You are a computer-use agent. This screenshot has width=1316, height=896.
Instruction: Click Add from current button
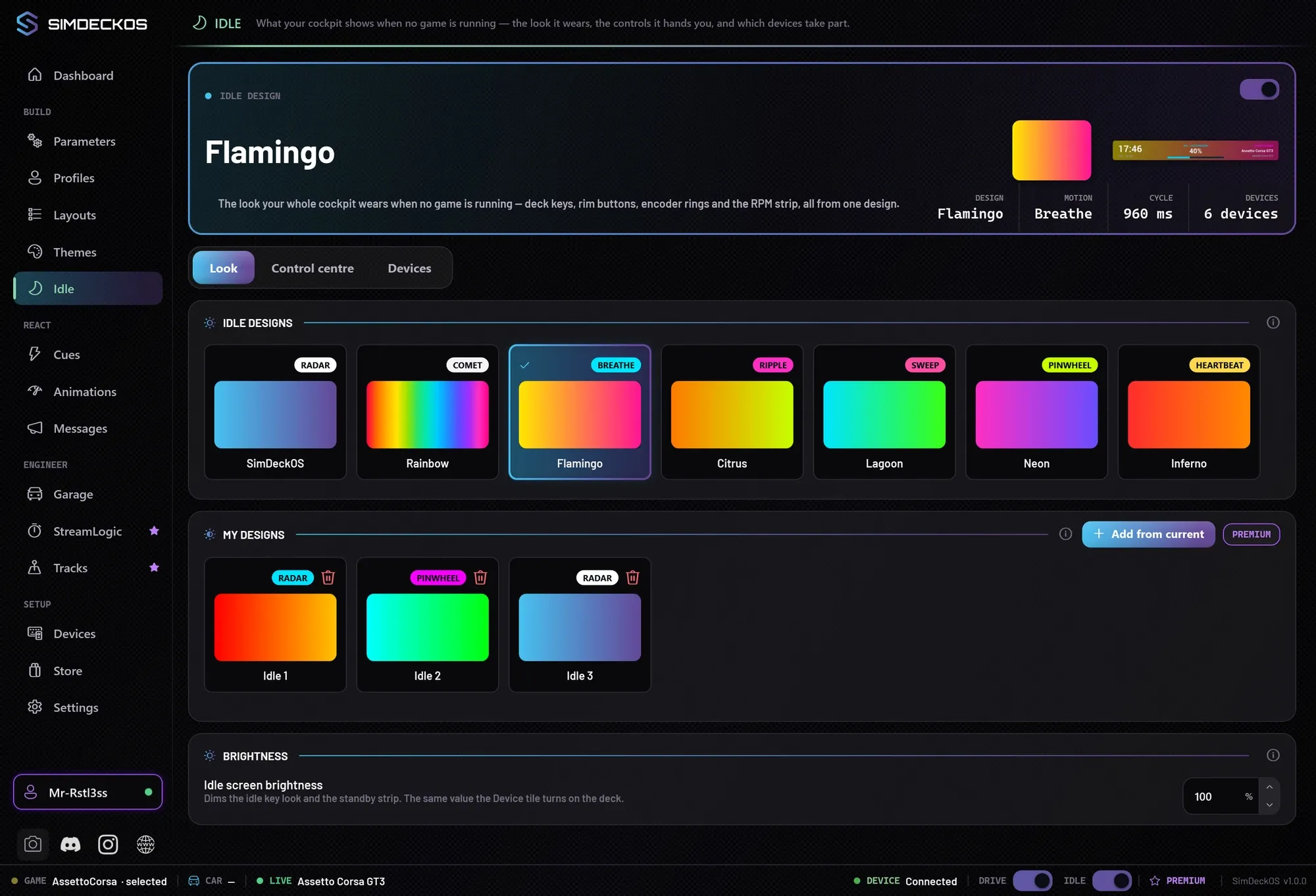(1148, 534)
